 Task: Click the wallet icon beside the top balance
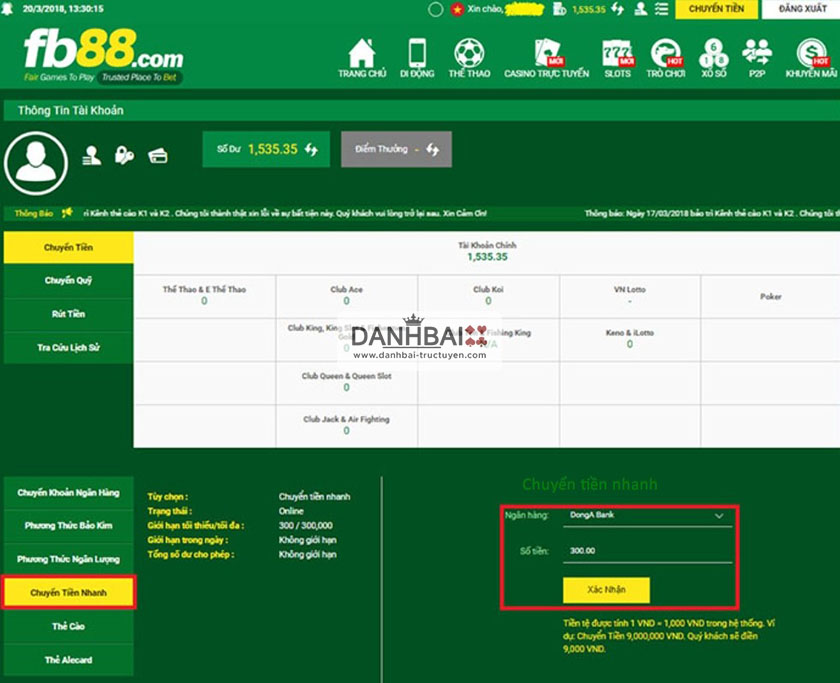[x=559, y=9]
